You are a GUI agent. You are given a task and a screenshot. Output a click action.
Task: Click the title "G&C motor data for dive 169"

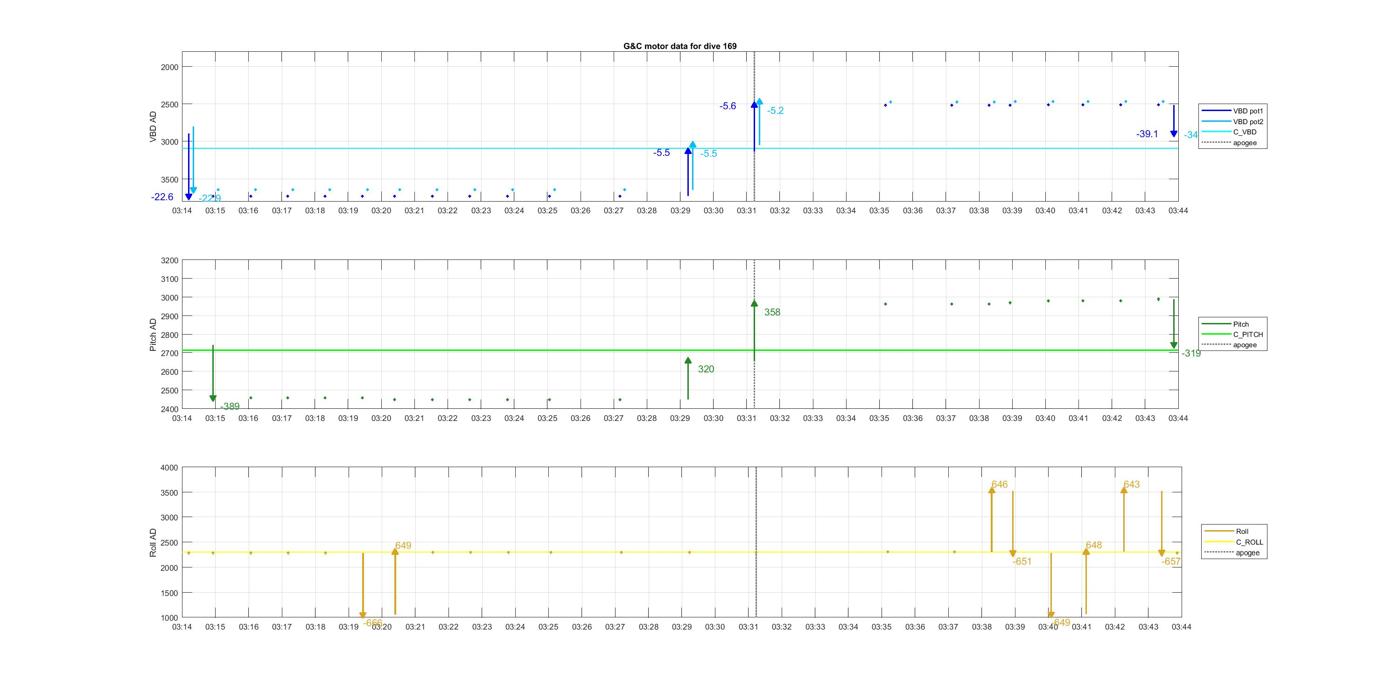click(679, 46)
